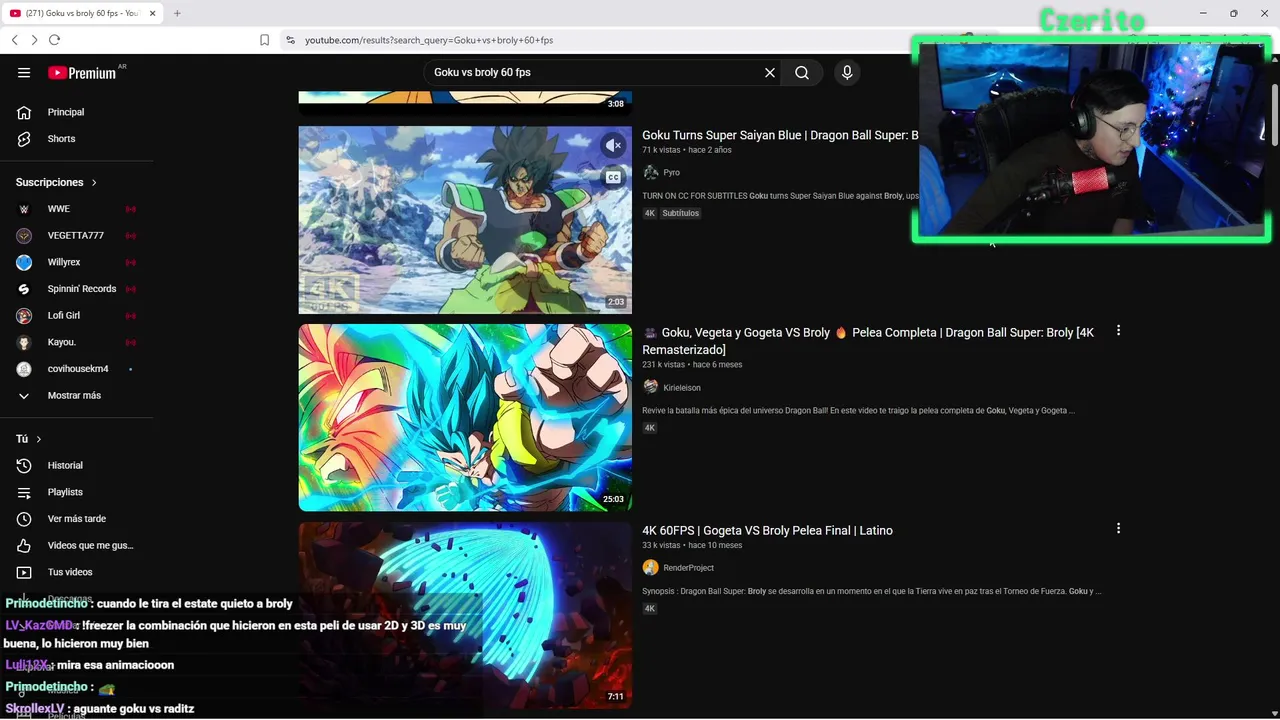Click the Kirieleison channel avatar
1280x720 pixels.
[650, 387]
